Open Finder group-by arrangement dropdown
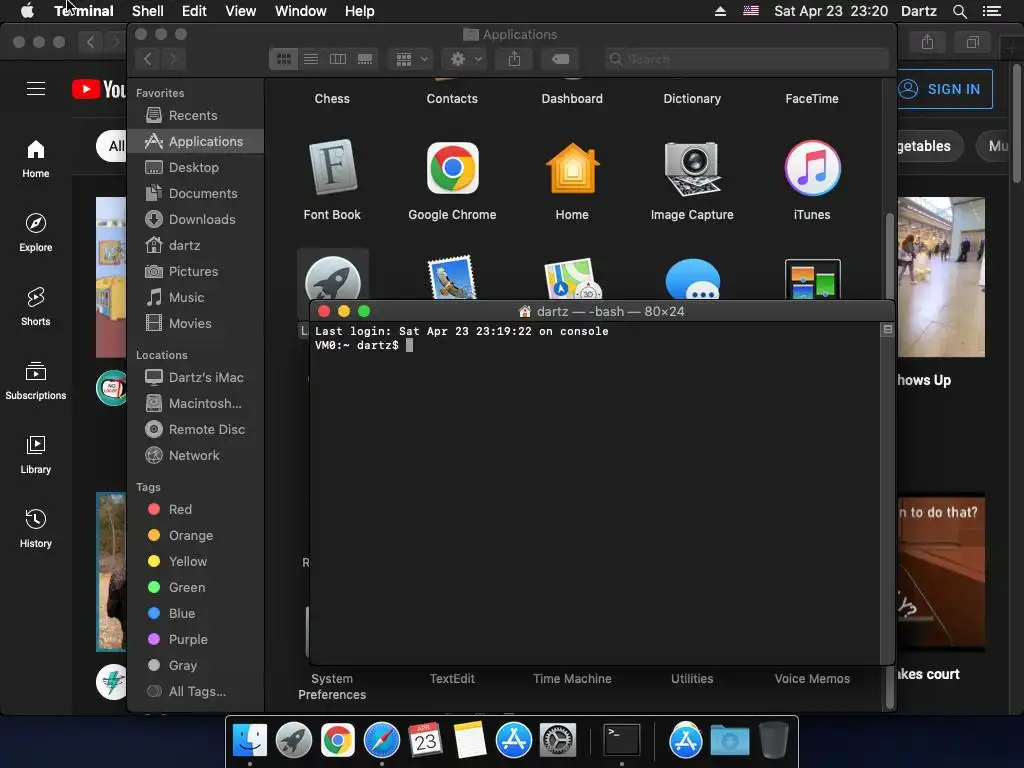The width and height of the screenshot is (1024, 768). [411, 59]
